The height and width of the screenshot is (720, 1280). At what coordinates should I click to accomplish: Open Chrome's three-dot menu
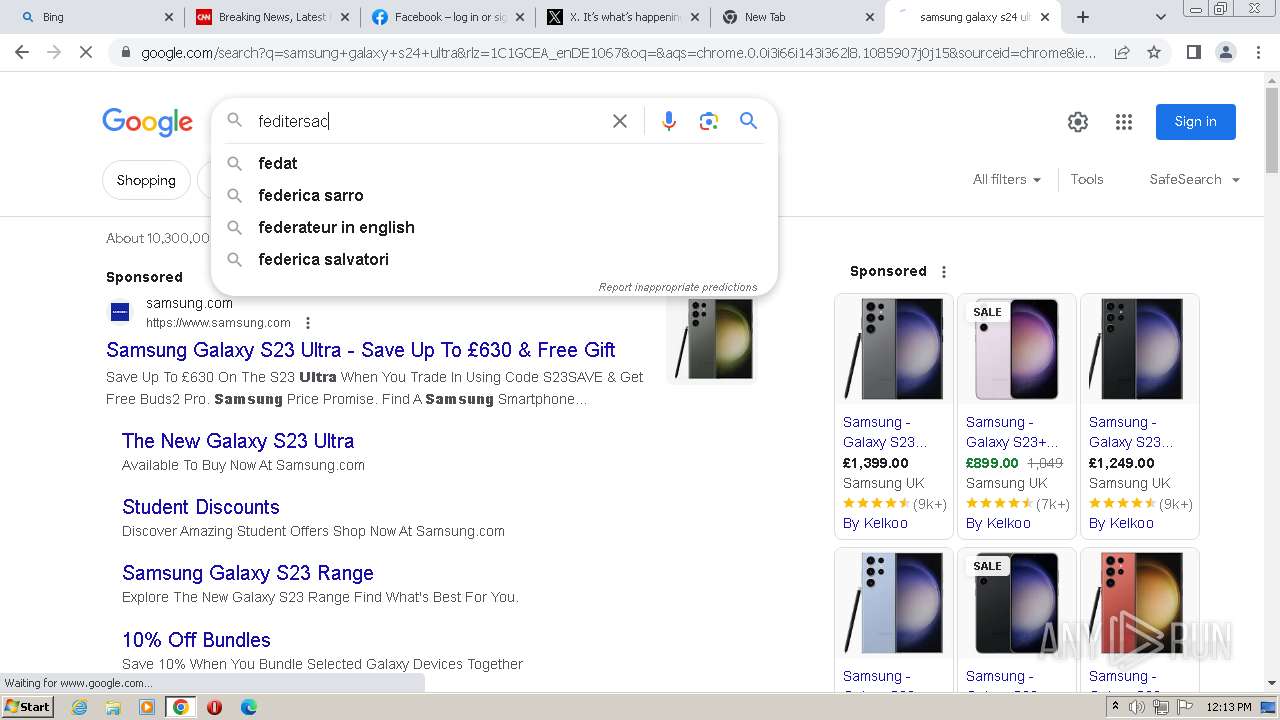coord(1258,52)
